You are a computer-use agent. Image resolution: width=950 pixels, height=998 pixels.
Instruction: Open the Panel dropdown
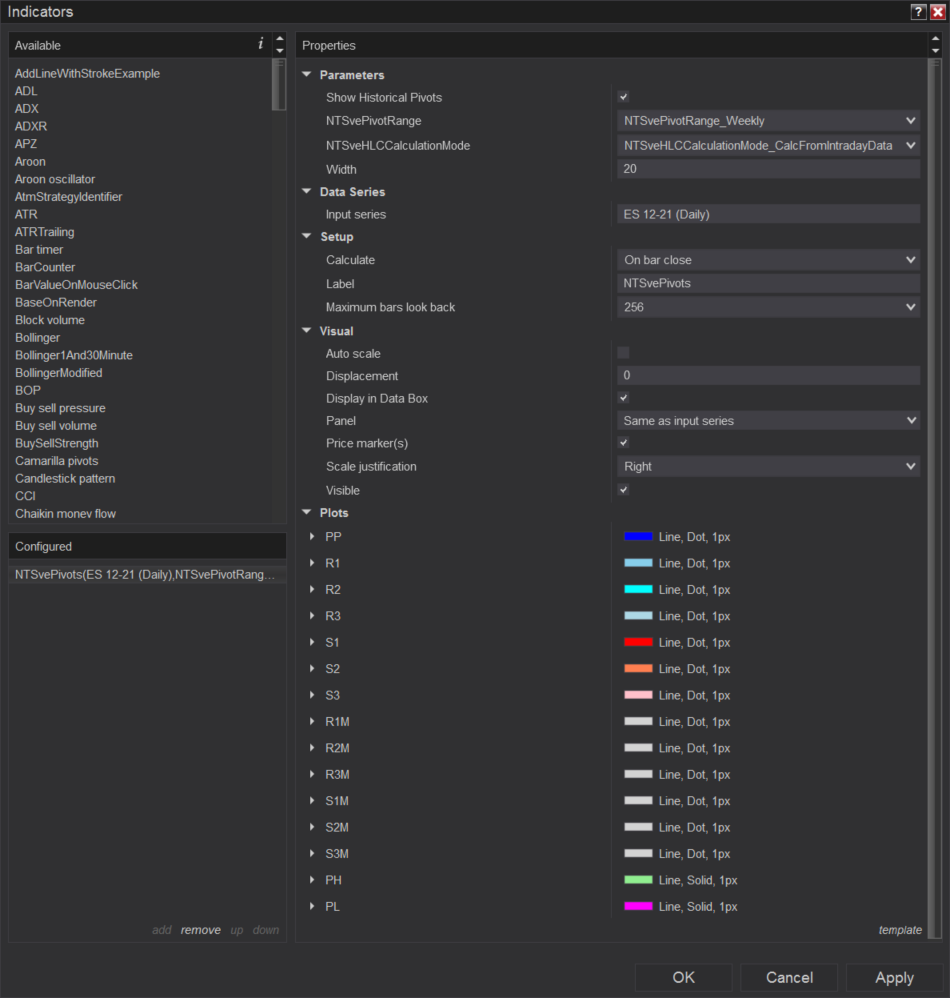(768, 420)
